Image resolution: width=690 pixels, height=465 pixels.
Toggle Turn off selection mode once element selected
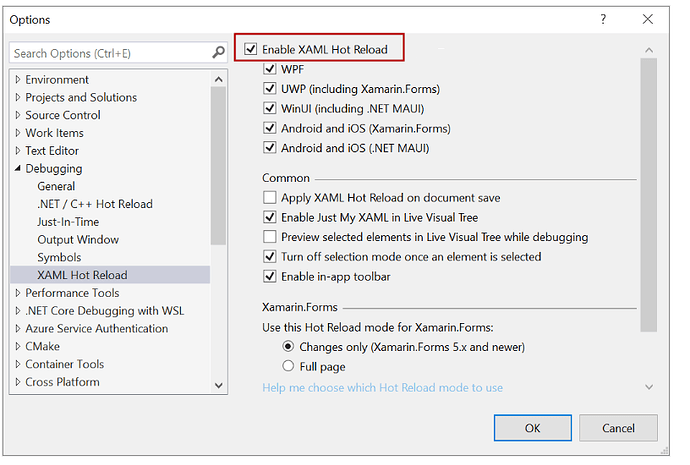[x=269, y=256]
